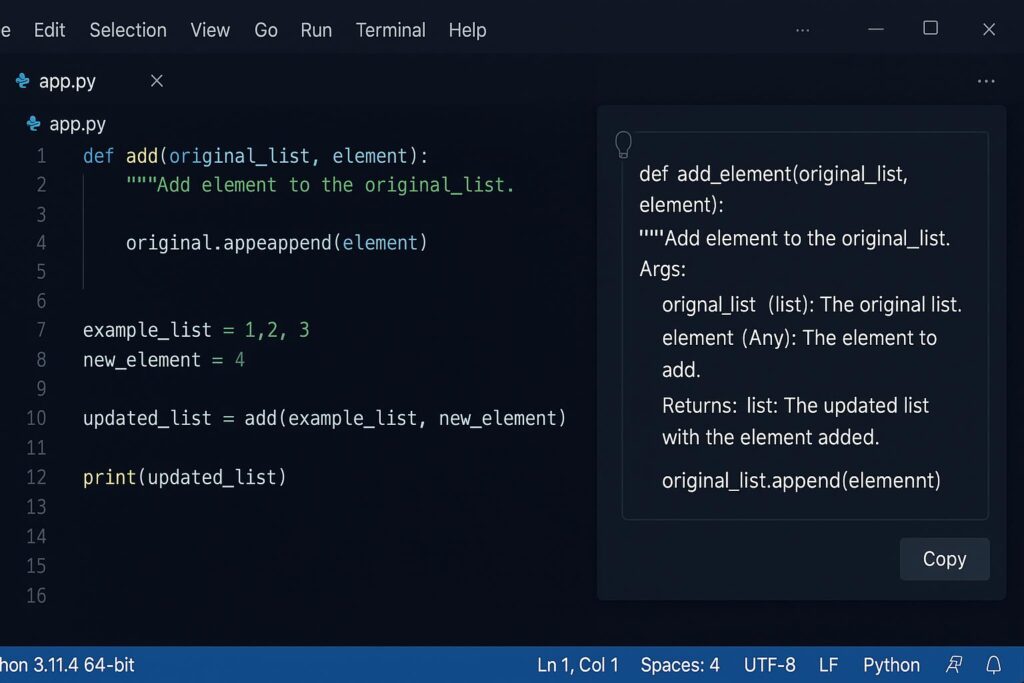Click line number 12 in the gutter
1024x683 pixels.
tap(36, 477)
